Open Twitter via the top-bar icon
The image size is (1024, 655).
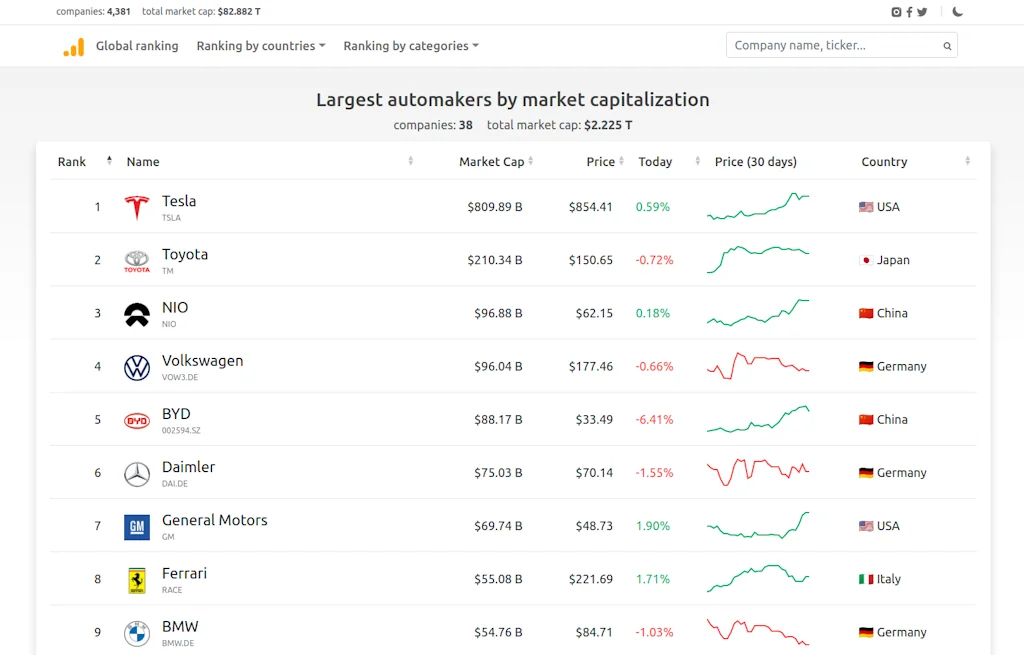point(923,11)
